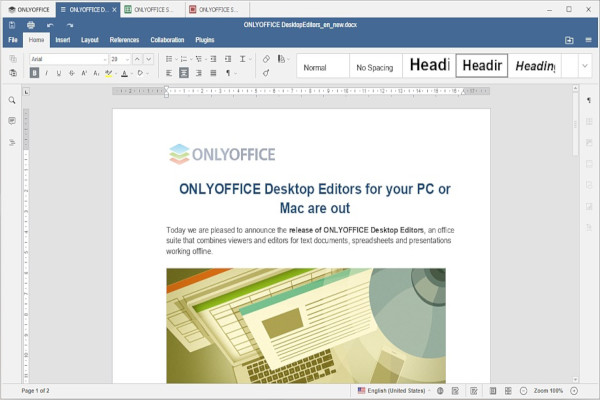
Task: Decrease indent of the paragraph
Action: coord(213,59)
